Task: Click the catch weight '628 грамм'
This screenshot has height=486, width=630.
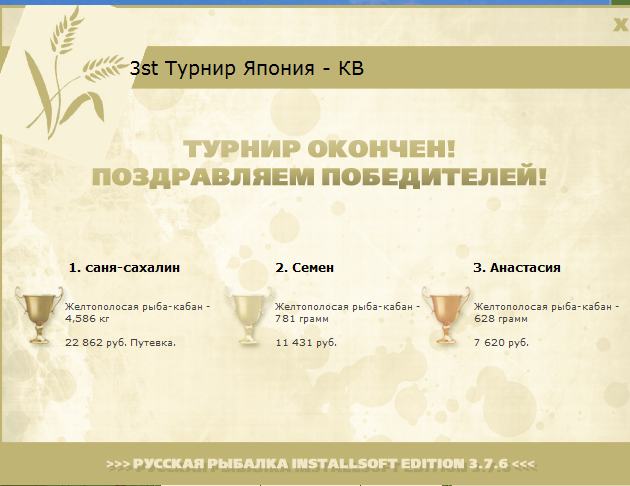Action: [501, 319]
